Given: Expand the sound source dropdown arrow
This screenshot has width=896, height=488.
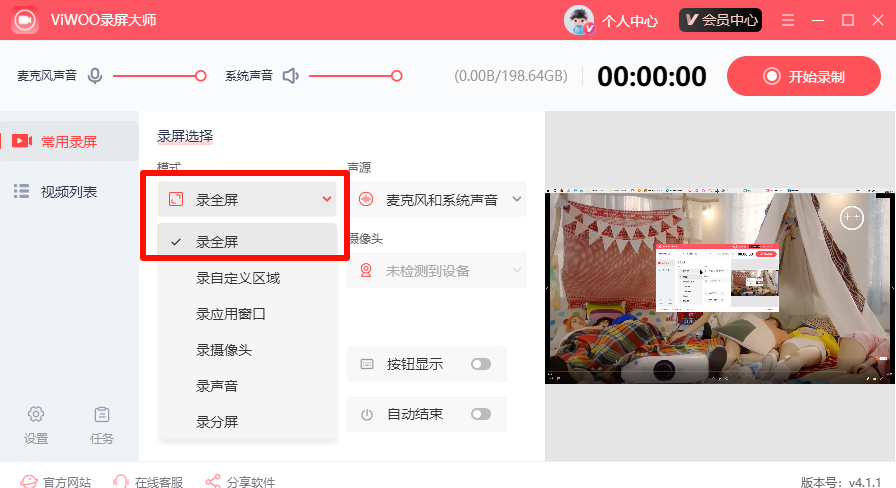Looking at the screenshot, I should pos(517,199).
